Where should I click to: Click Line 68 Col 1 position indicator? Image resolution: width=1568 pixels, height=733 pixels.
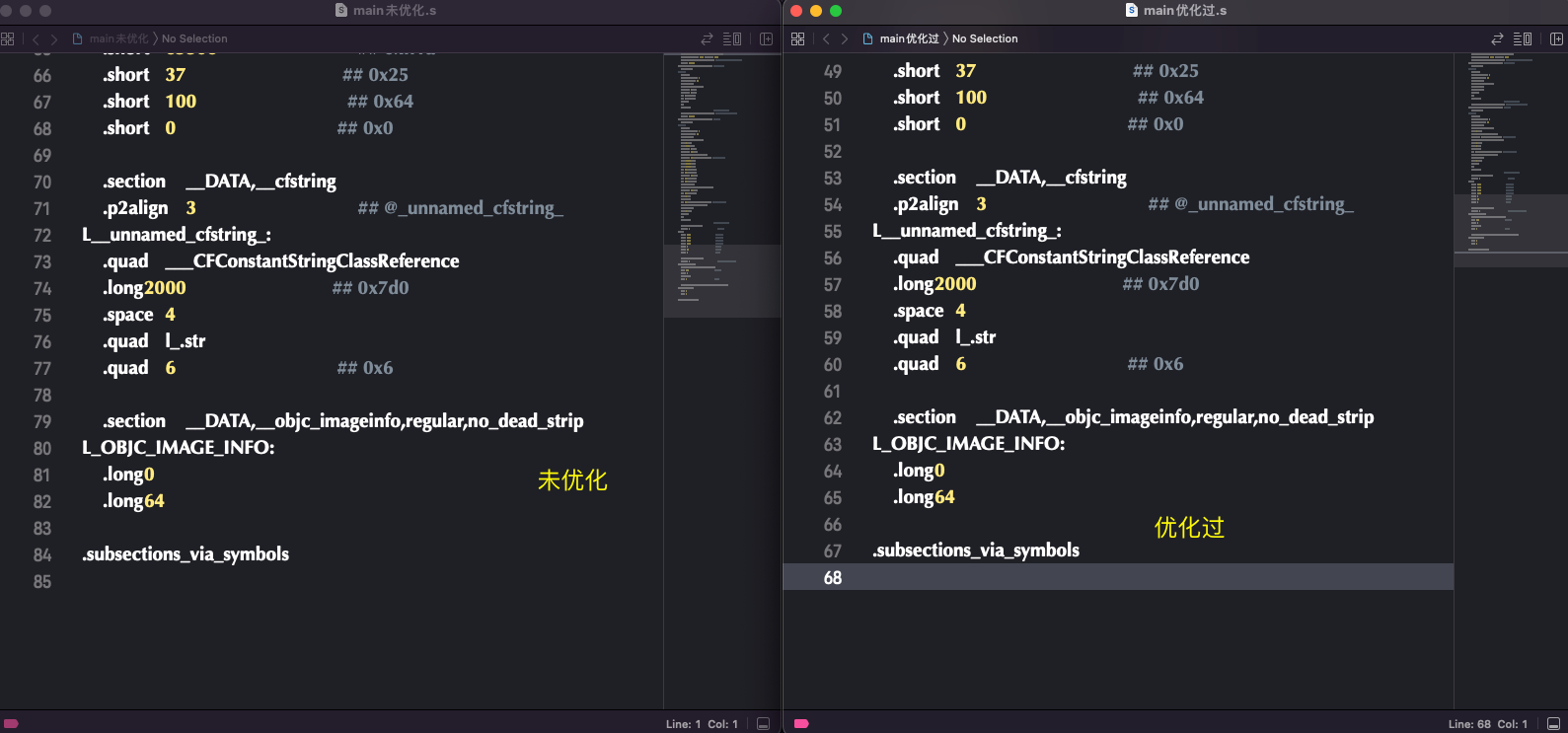1487,723
